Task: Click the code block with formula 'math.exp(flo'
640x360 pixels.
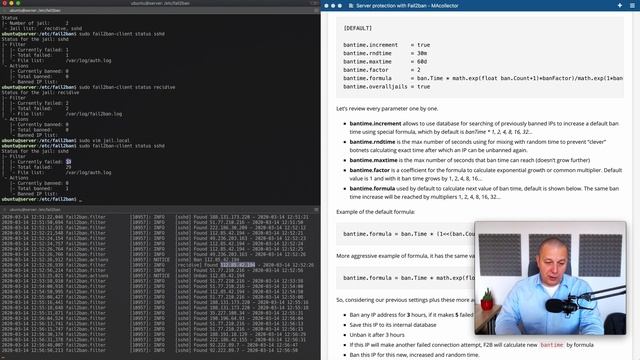Action: 405,278
